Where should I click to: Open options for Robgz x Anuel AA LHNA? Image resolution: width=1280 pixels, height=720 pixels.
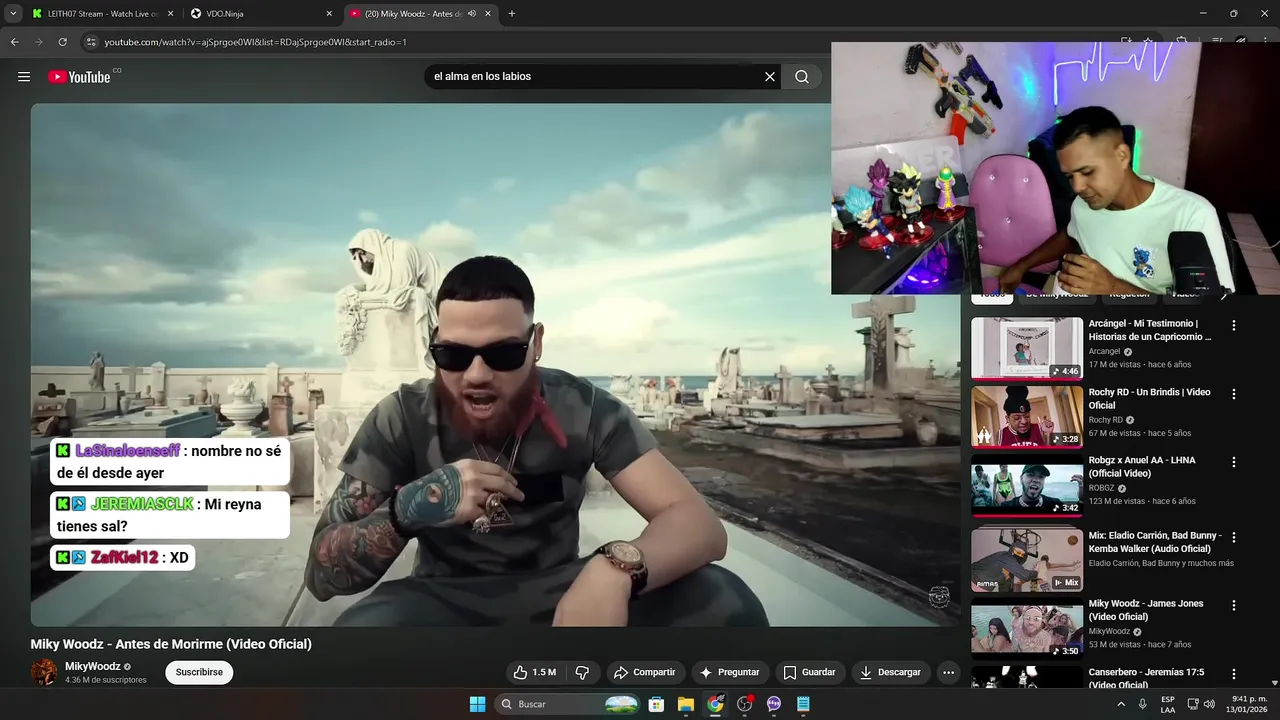coord(1234,462)
